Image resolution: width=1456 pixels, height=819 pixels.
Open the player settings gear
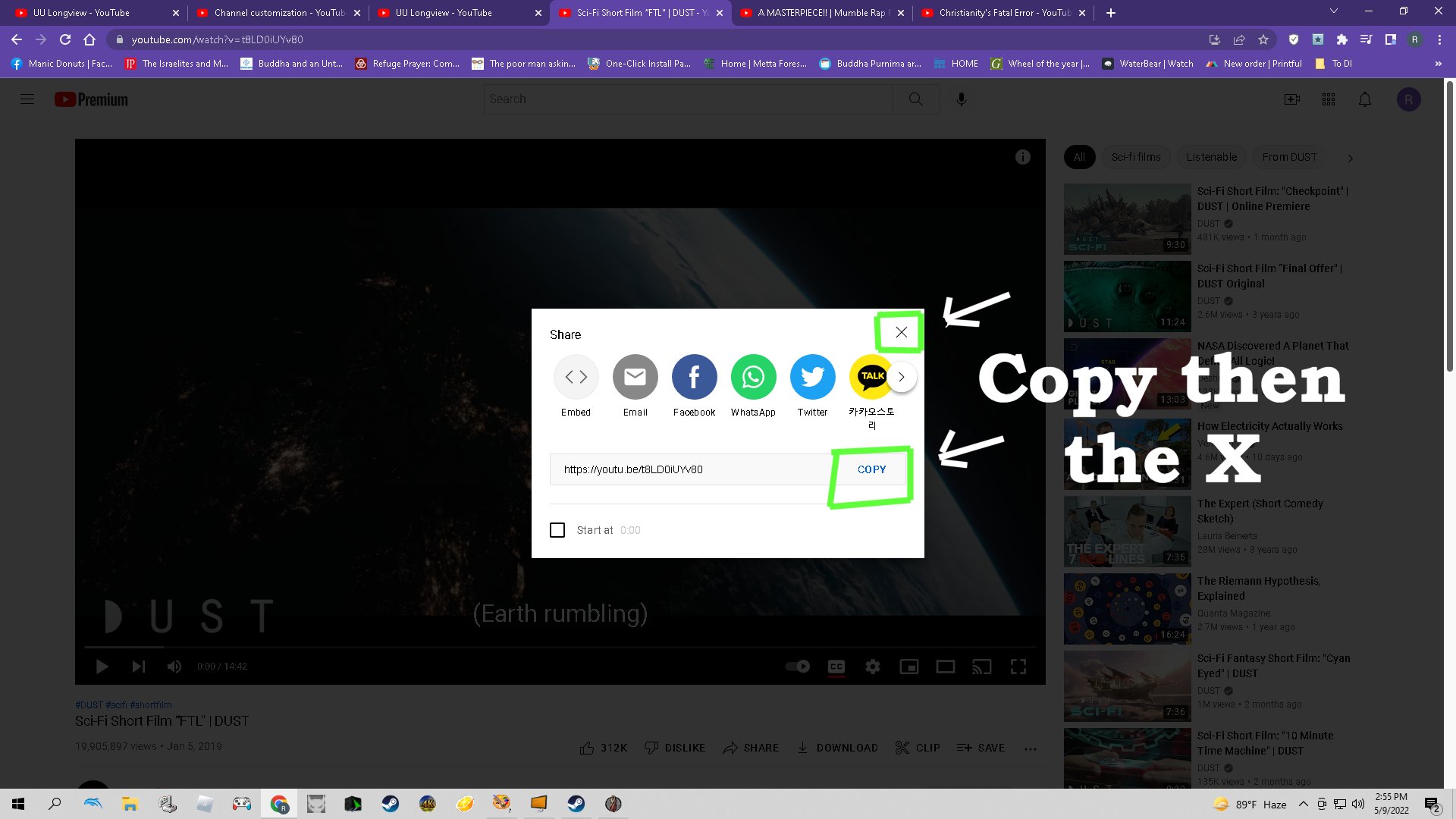(x=873, y=667)
